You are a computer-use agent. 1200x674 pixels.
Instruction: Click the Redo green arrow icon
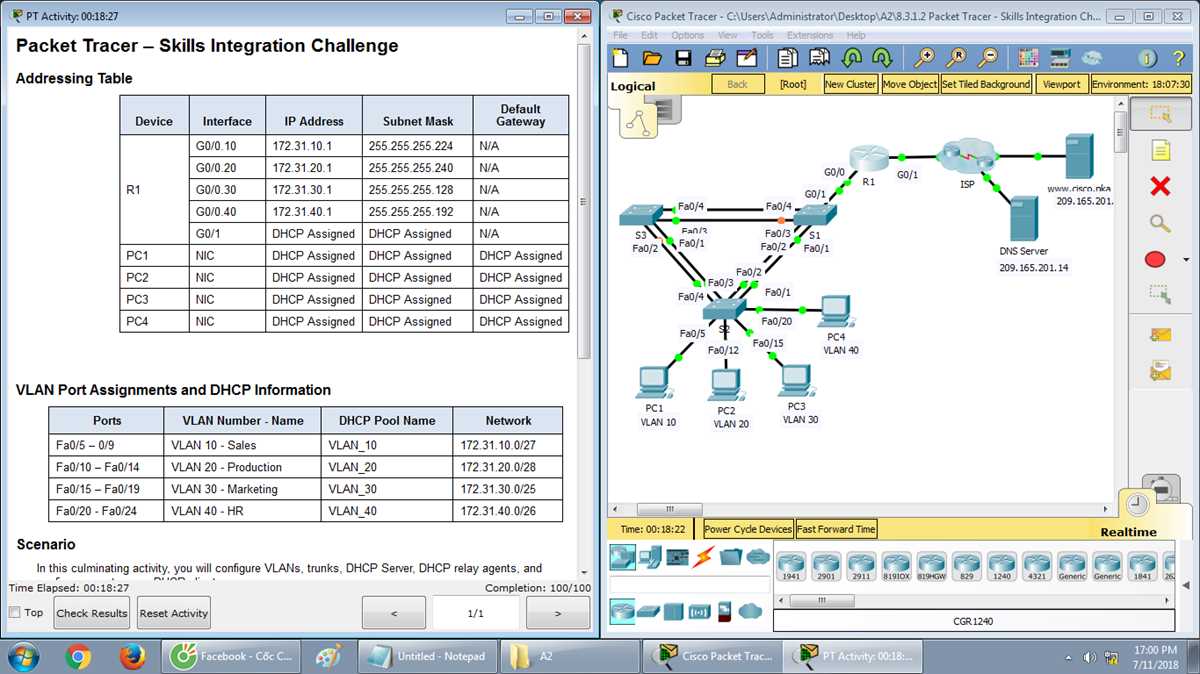click(x=882, y=58)
